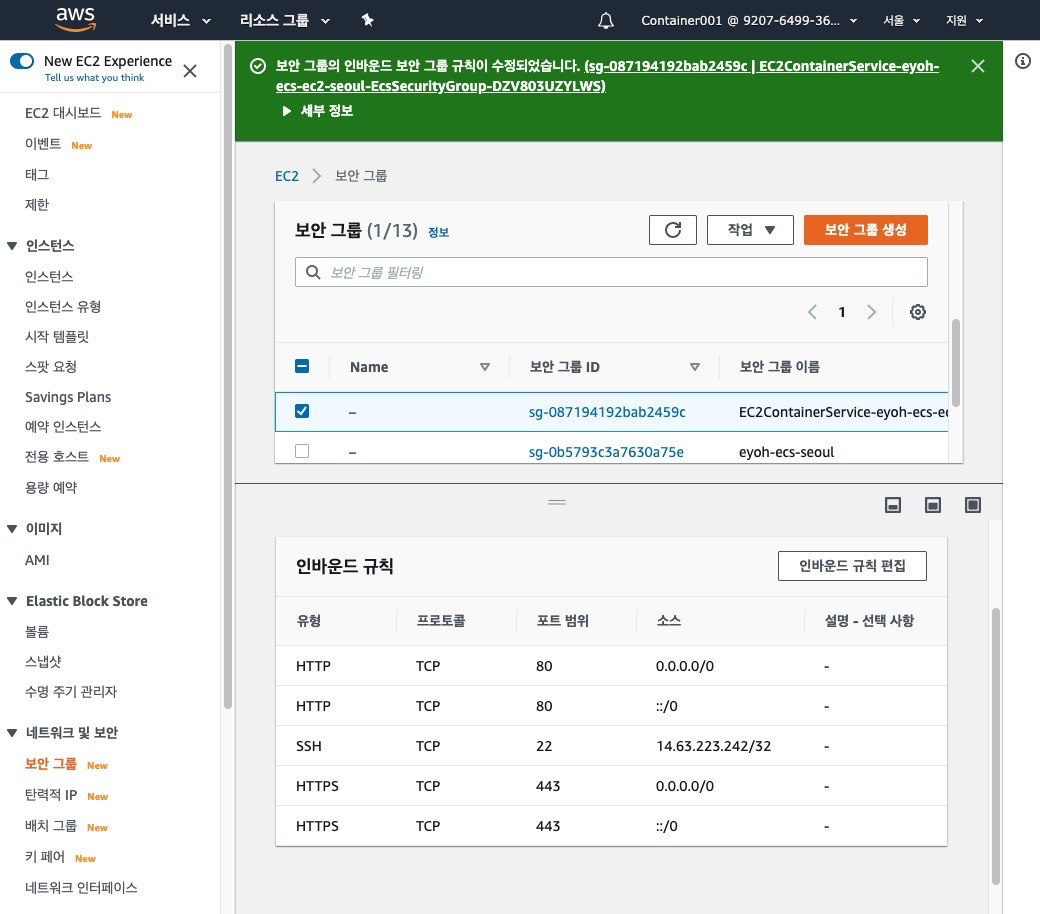Check the eyoh-ecs-seoul row checkbox
Screen dimensions: 1040x914
302,451
